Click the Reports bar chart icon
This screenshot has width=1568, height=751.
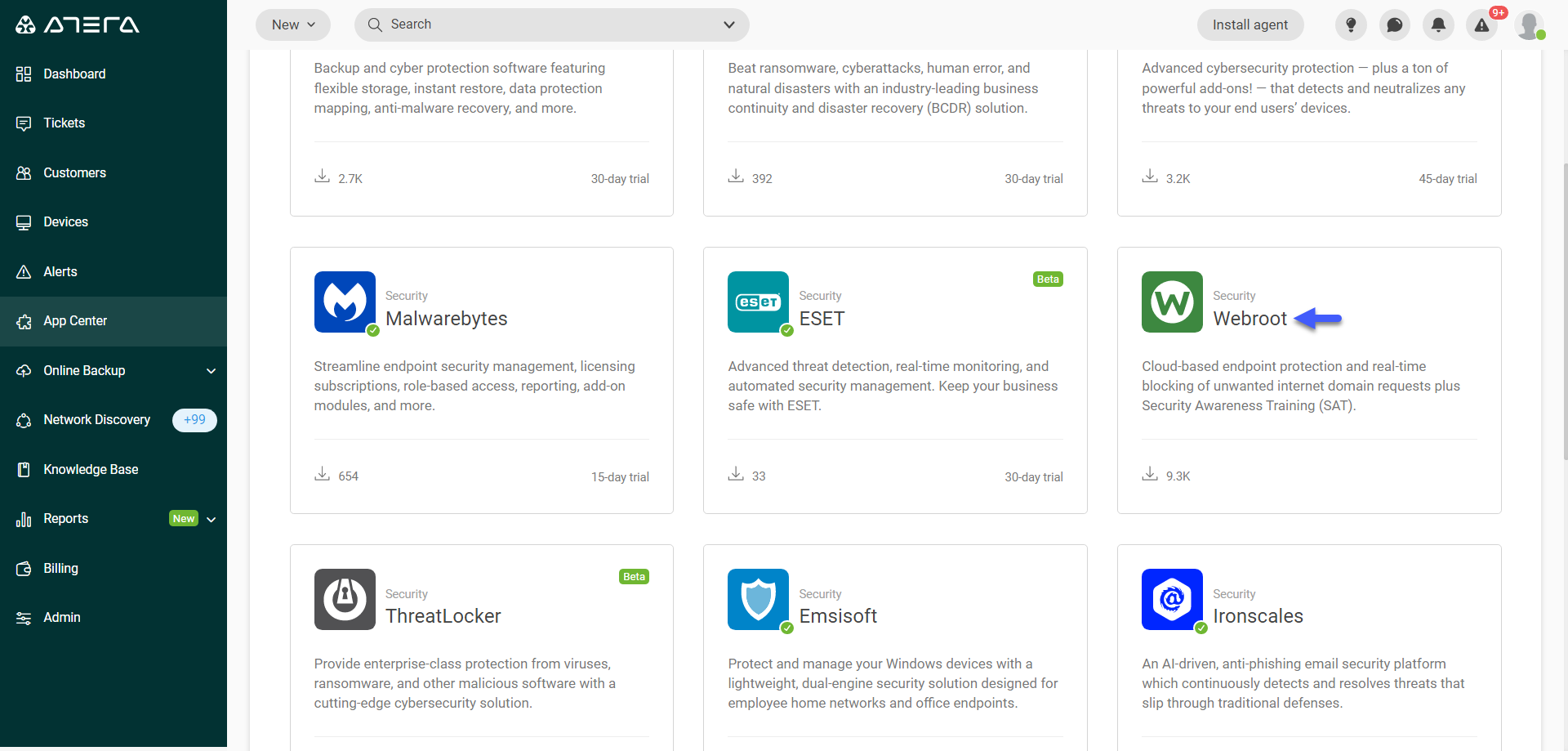pos(24,519)
